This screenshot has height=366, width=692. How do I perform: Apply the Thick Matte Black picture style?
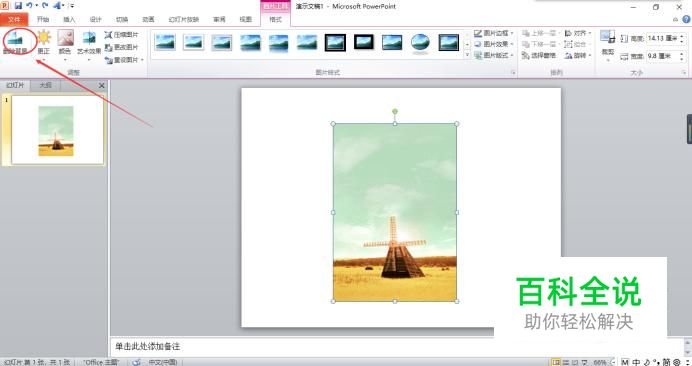pyautogui.click(x=364, y=42)
